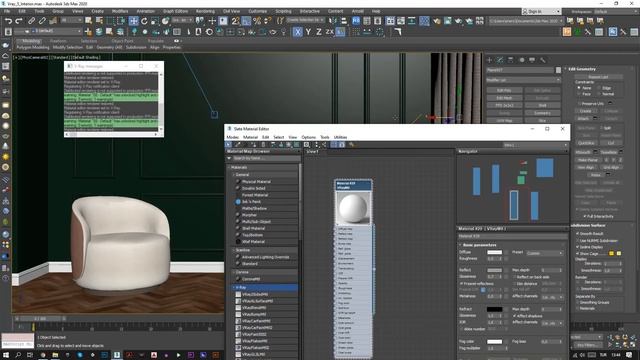Click the Select tool in Slate Material Editor toolbar

[x=228, y=144]
